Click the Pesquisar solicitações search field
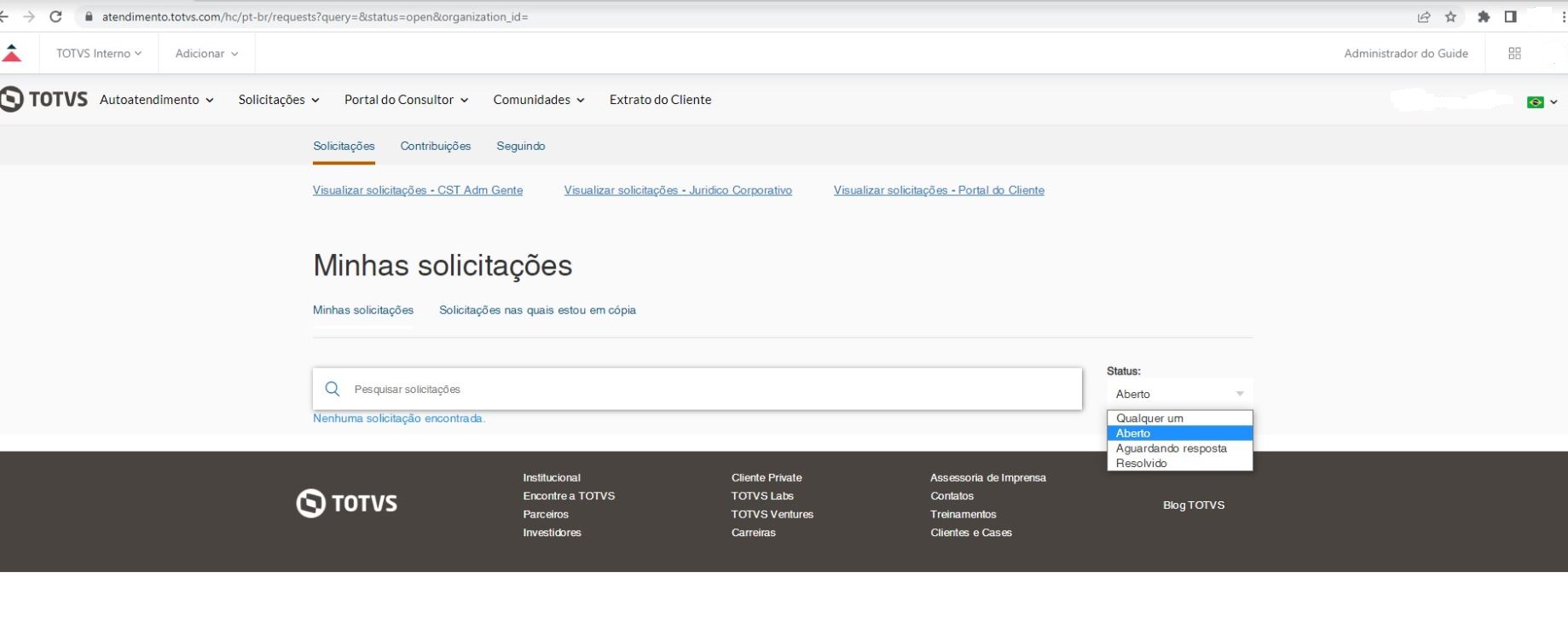 [697, 390]
